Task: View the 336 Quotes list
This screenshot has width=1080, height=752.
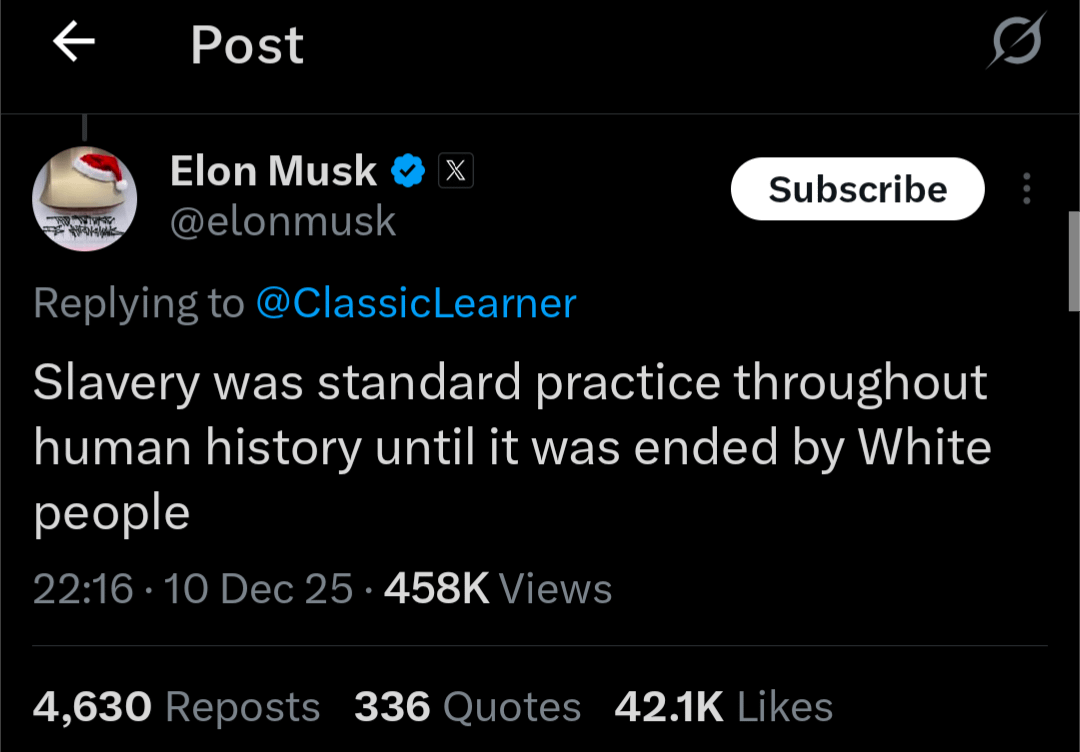Action: [467, 707]
